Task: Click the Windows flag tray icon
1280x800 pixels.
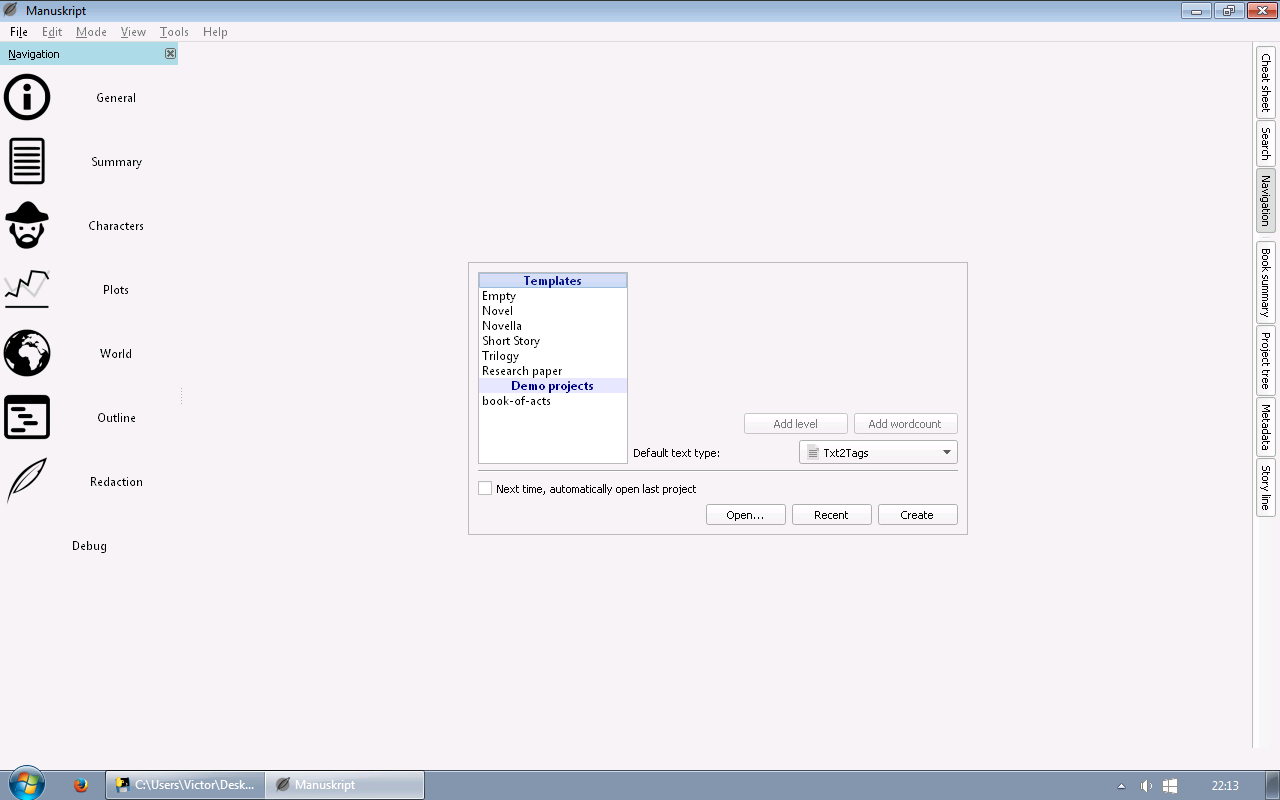Action: tap(1170, 786)
